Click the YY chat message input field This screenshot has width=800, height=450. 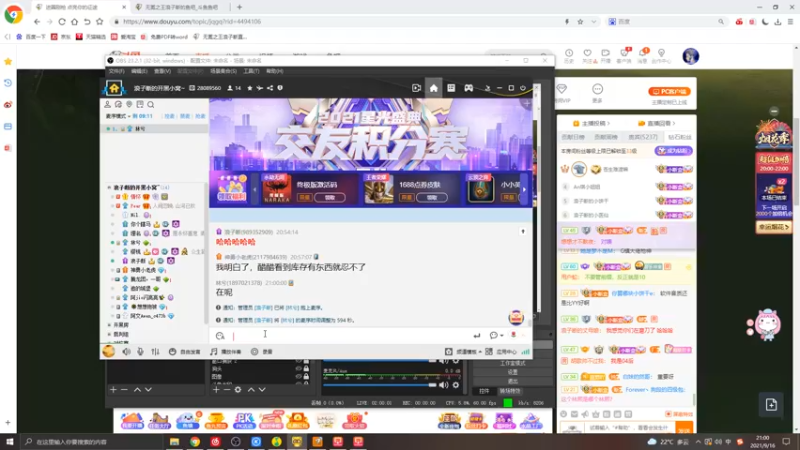coord(349,336)
